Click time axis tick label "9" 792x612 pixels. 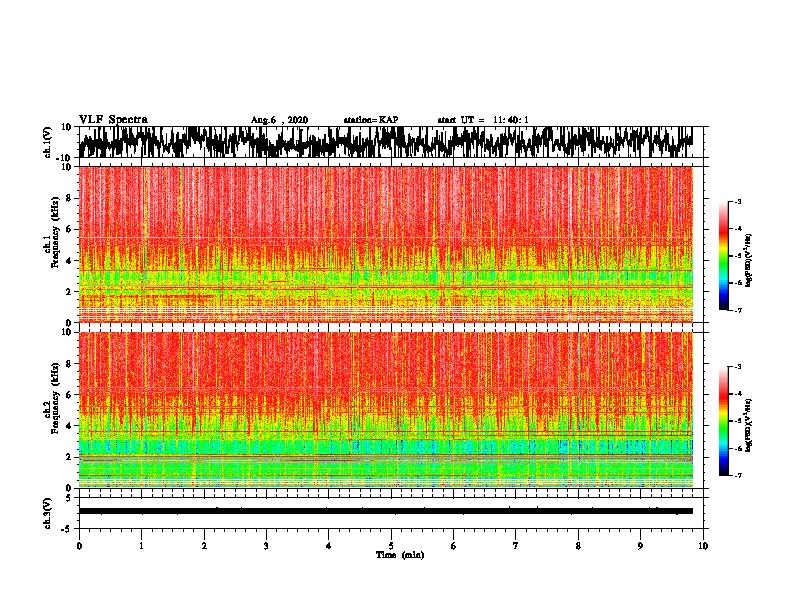tap(640, 546)
